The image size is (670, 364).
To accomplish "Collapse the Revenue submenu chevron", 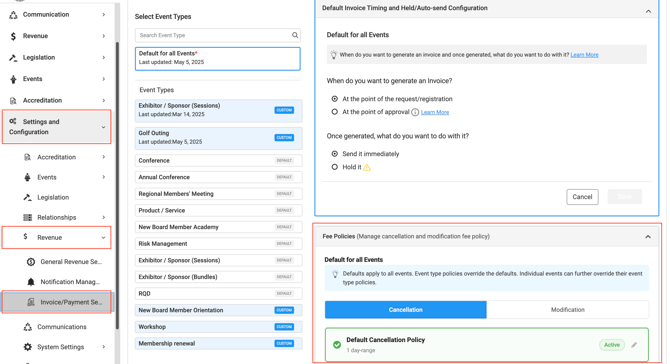I will [x=103, y=238].
